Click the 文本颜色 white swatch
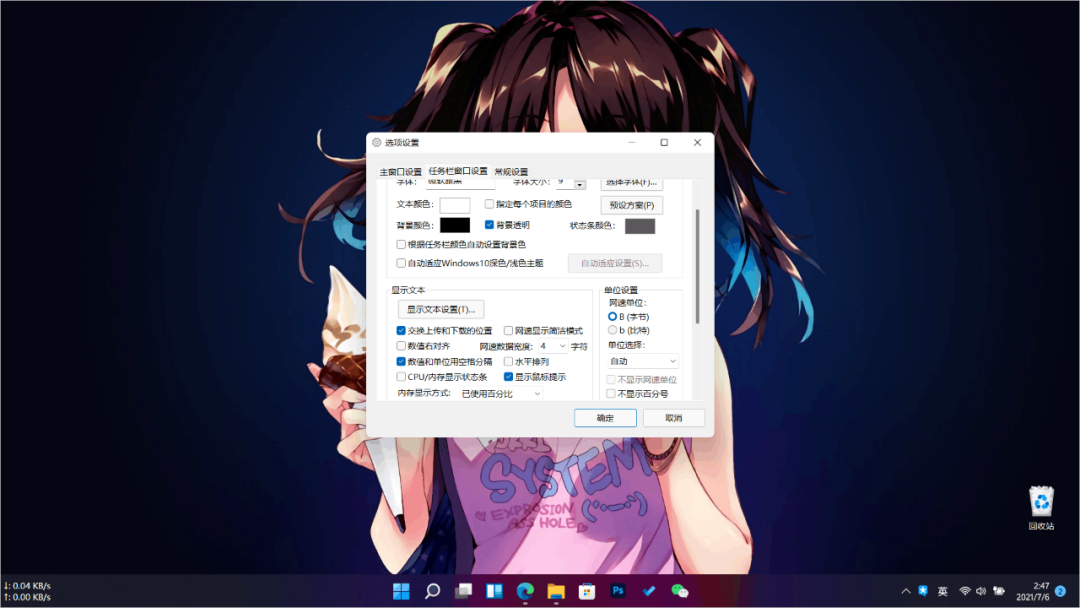1080x608 pixels. 455,205
